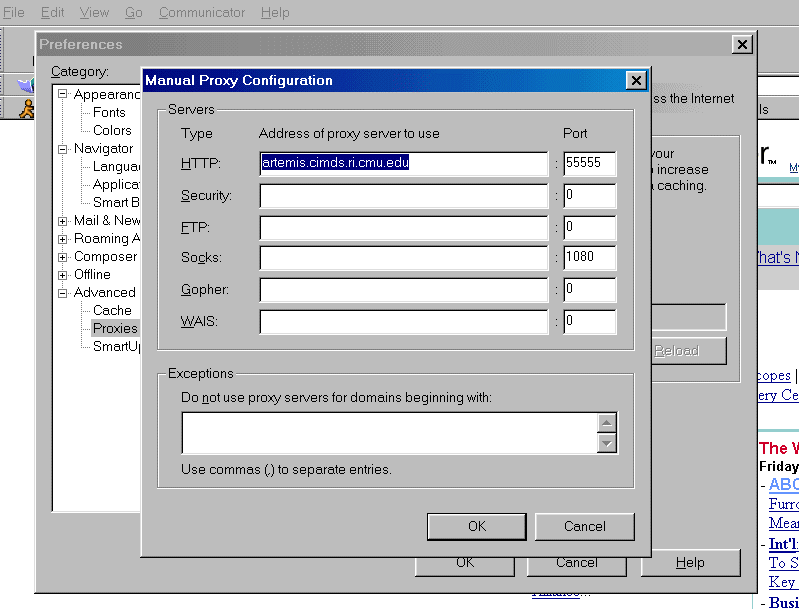
Task: Open the Communicator menu
Action: 201,13
